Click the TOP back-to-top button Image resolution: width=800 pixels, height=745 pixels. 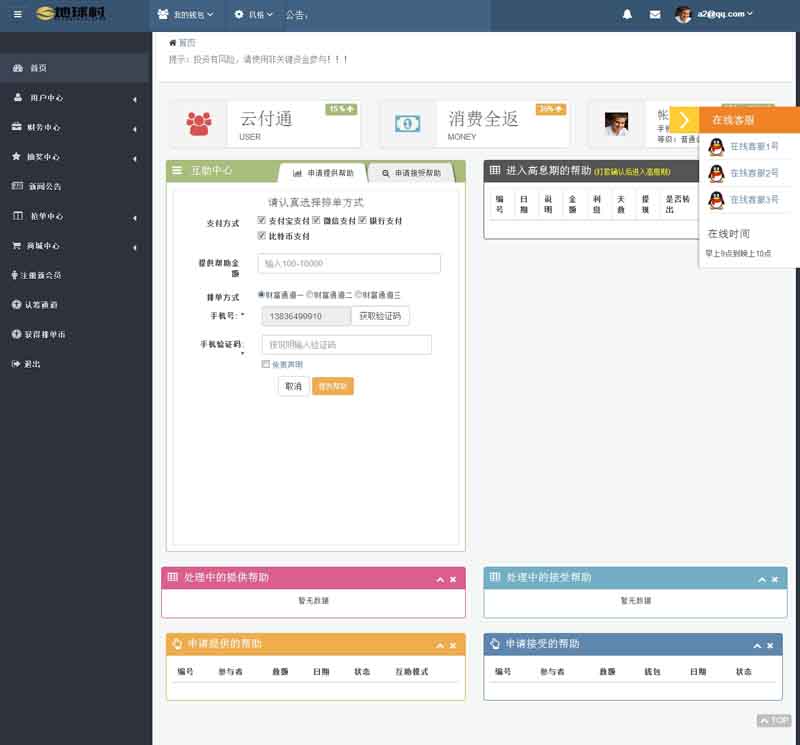coord(774,720)
